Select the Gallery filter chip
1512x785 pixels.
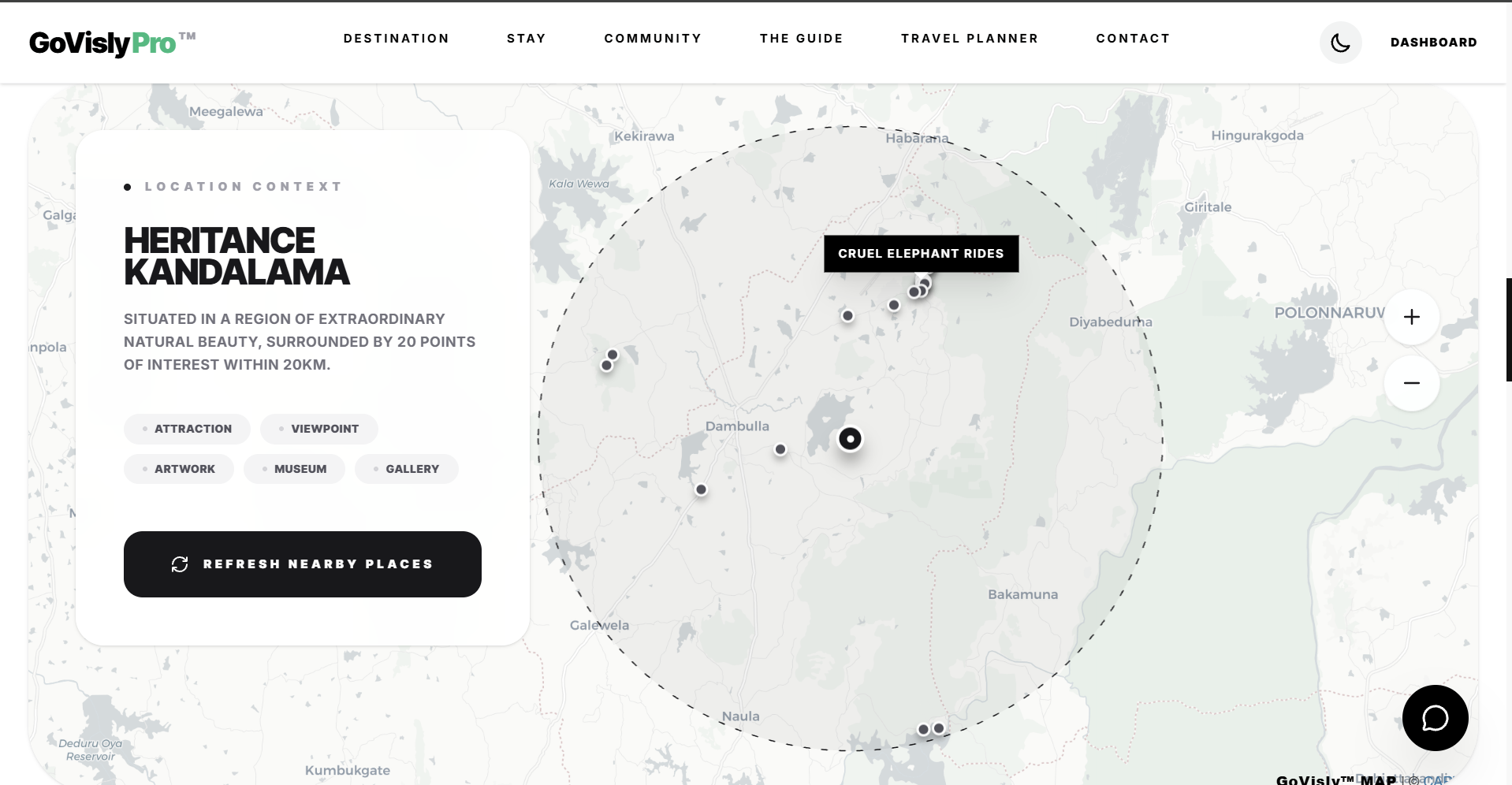(407, 469)
